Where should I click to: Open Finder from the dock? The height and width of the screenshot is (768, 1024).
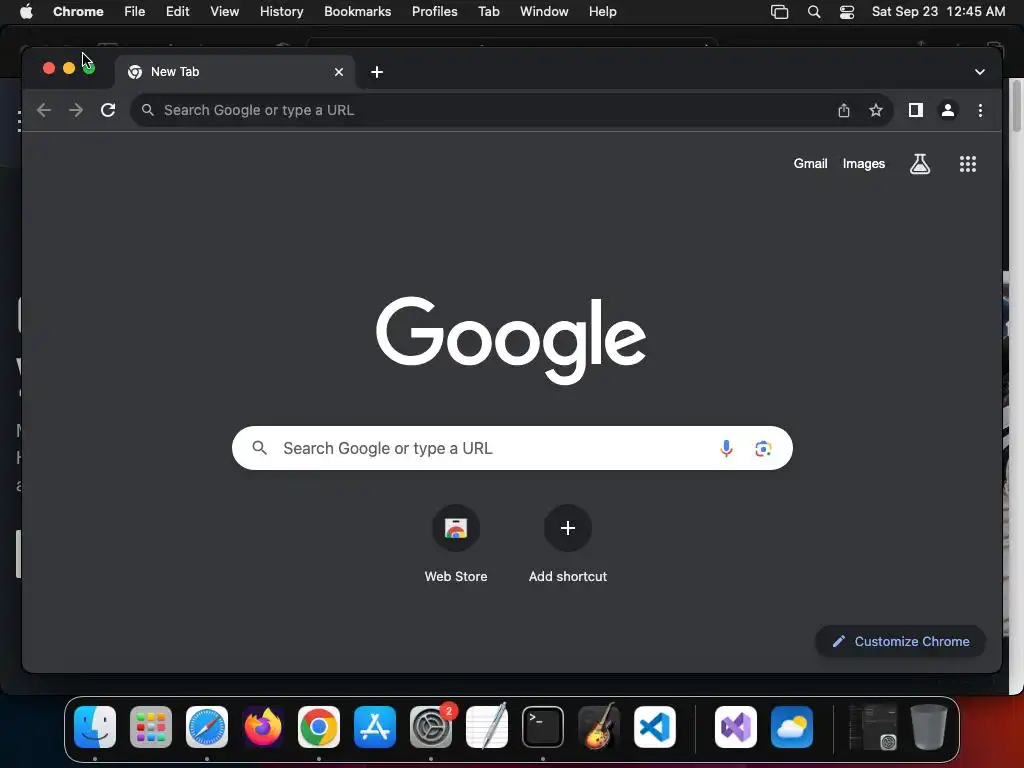pos(95,727)
